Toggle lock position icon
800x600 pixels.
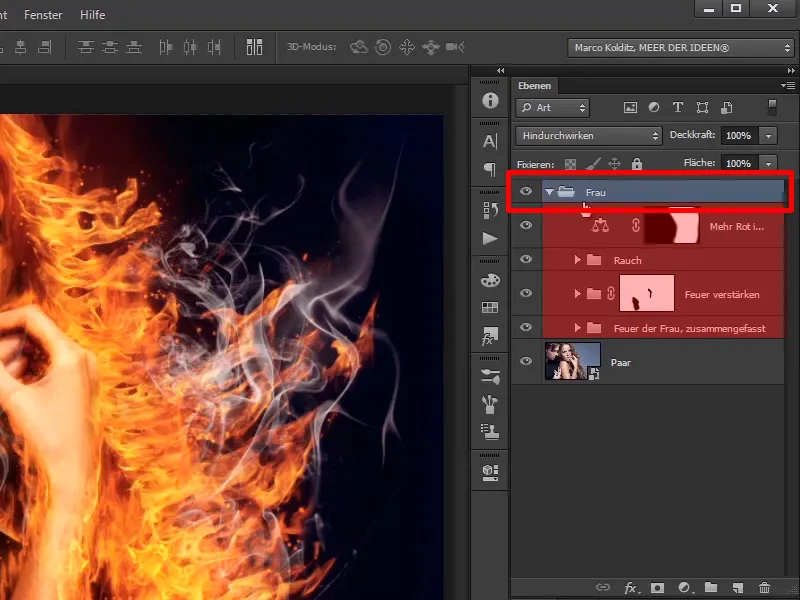[614, 164]
